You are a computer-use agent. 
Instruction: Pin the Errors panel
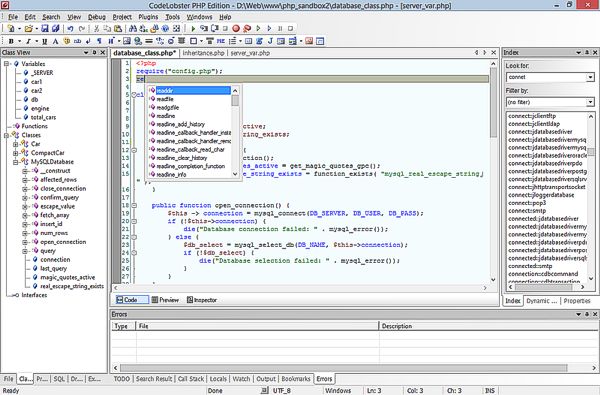(x=587, y=314)
